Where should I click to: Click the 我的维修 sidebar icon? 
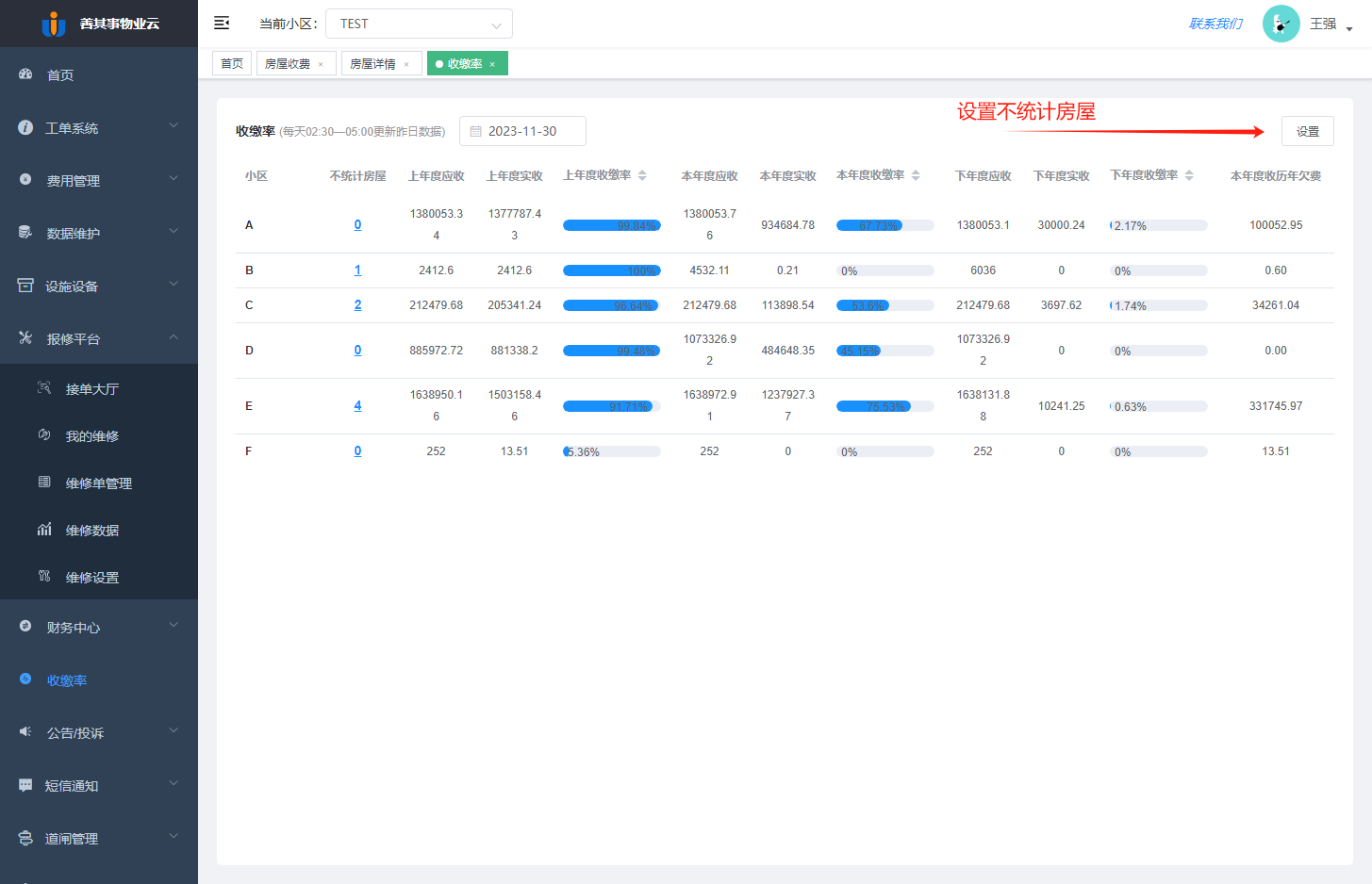click(44, 435)
